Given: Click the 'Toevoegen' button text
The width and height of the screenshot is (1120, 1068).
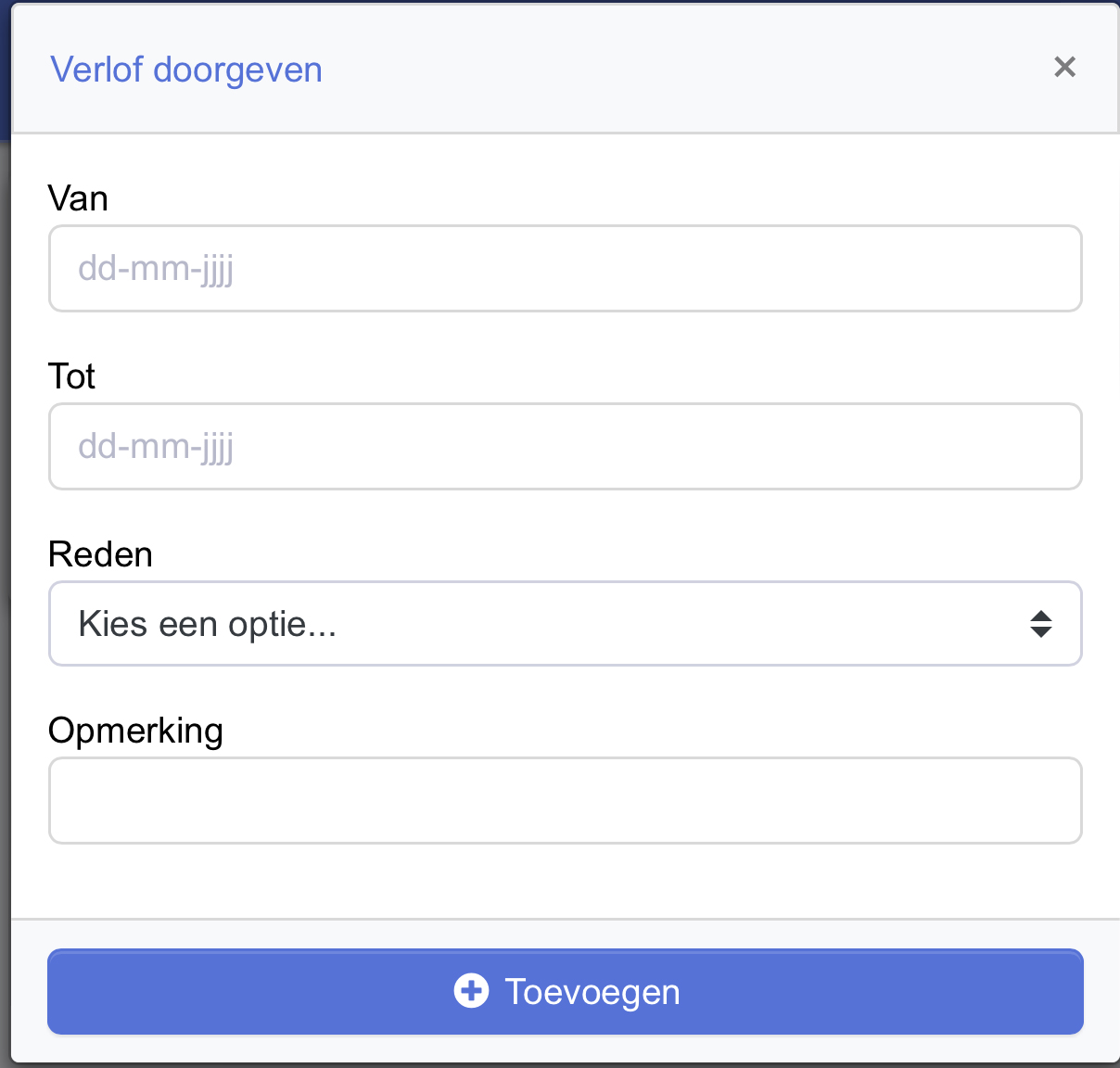Looking at the screenshot, I should click(592, 992).
